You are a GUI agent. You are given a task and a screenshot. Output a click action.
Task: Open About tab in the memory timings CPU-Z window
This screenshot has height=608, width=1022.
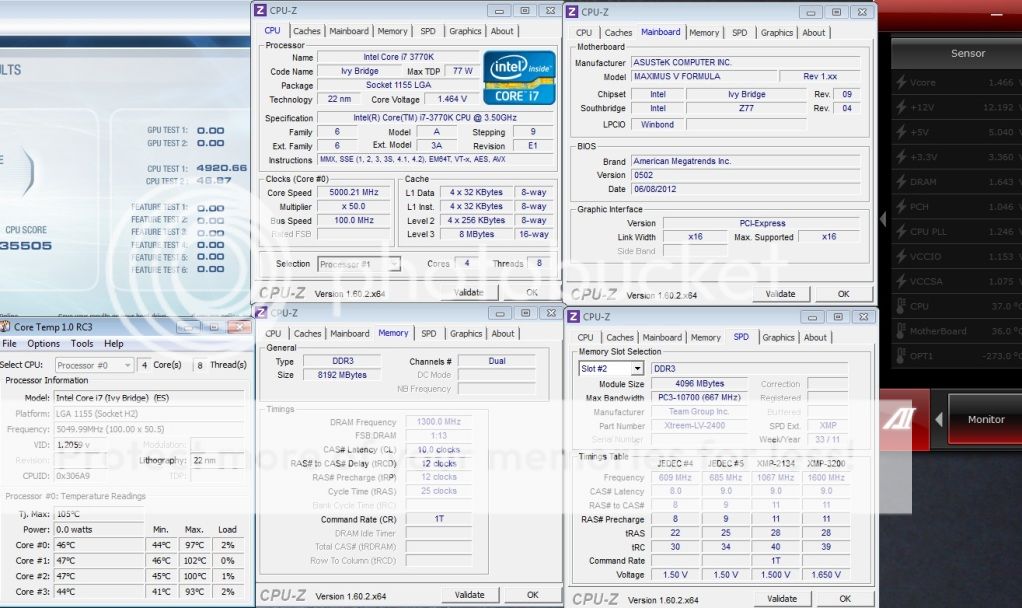[x=503, y=334]
